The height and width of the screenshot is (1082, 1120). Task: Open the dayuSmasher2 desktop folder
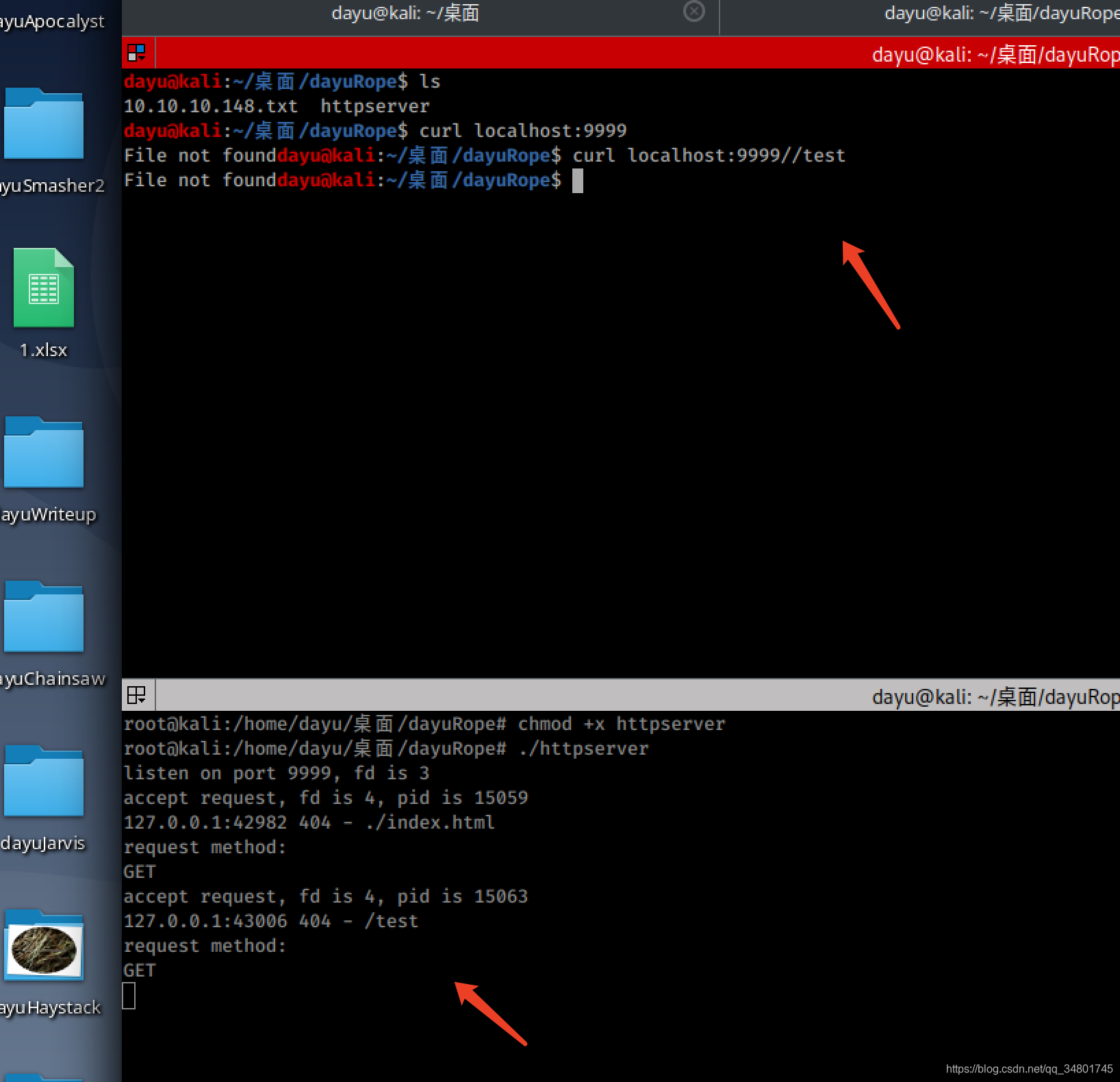(44, 125)
